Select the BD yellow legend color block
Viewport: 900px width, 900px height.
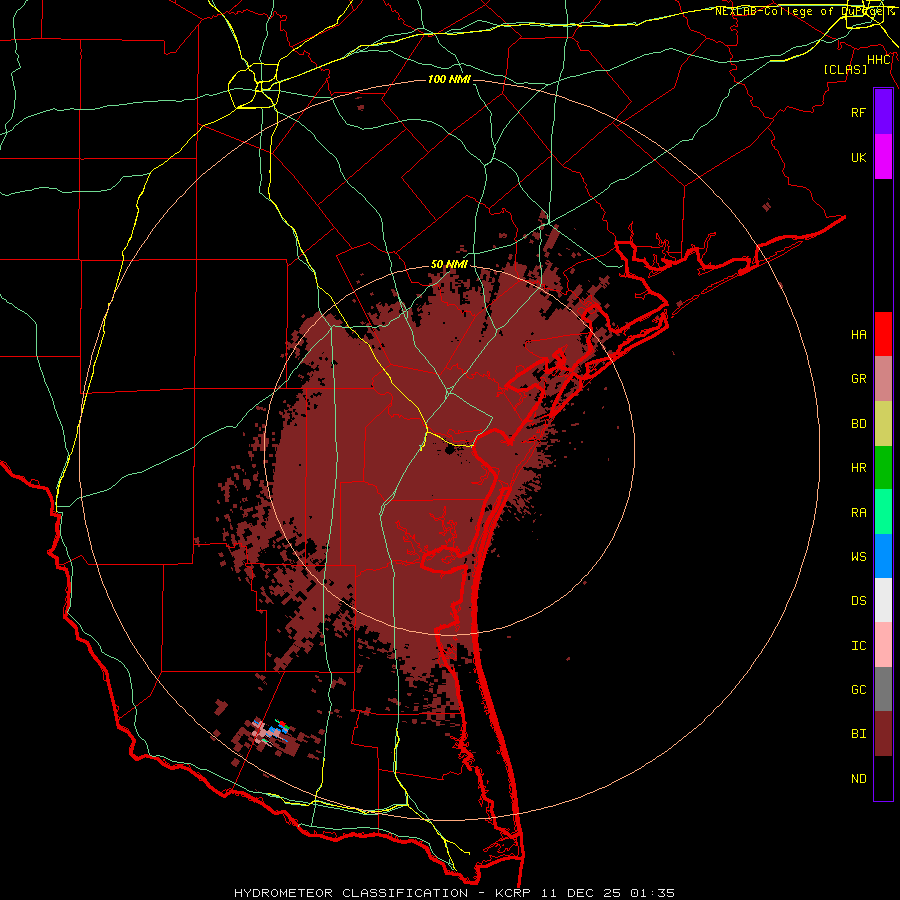(883, 424)
